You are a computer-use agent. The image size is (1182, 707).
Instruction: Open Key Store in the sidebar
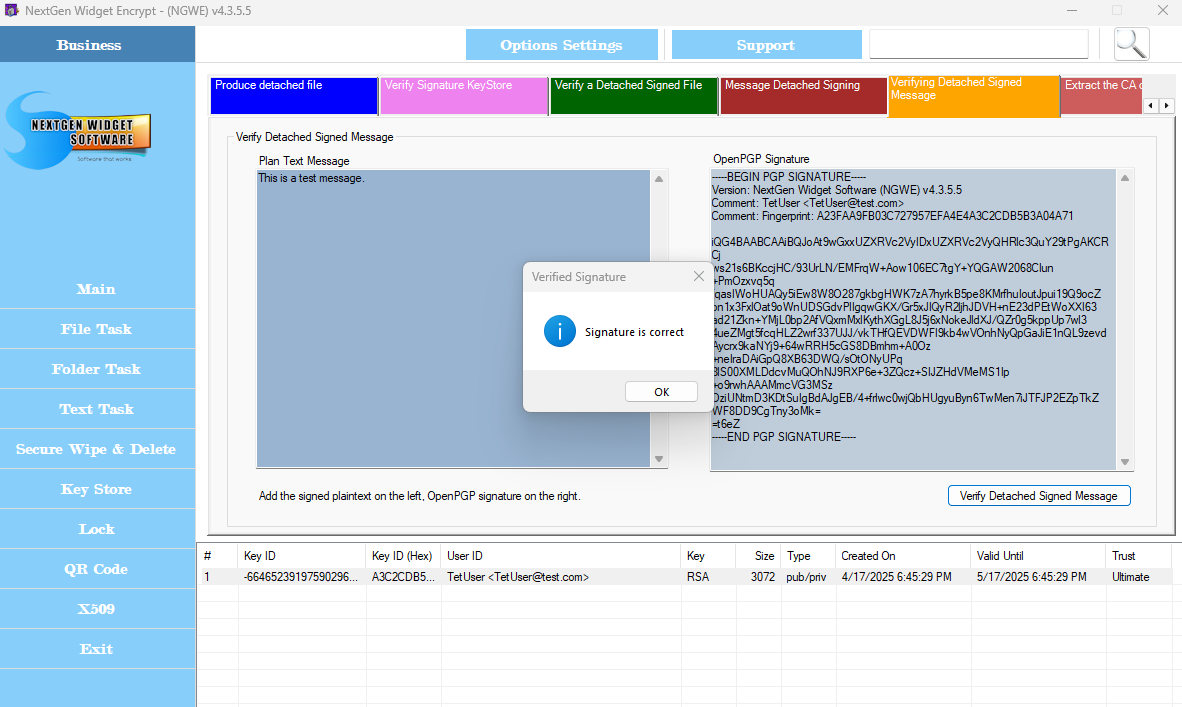pos(97,489)
